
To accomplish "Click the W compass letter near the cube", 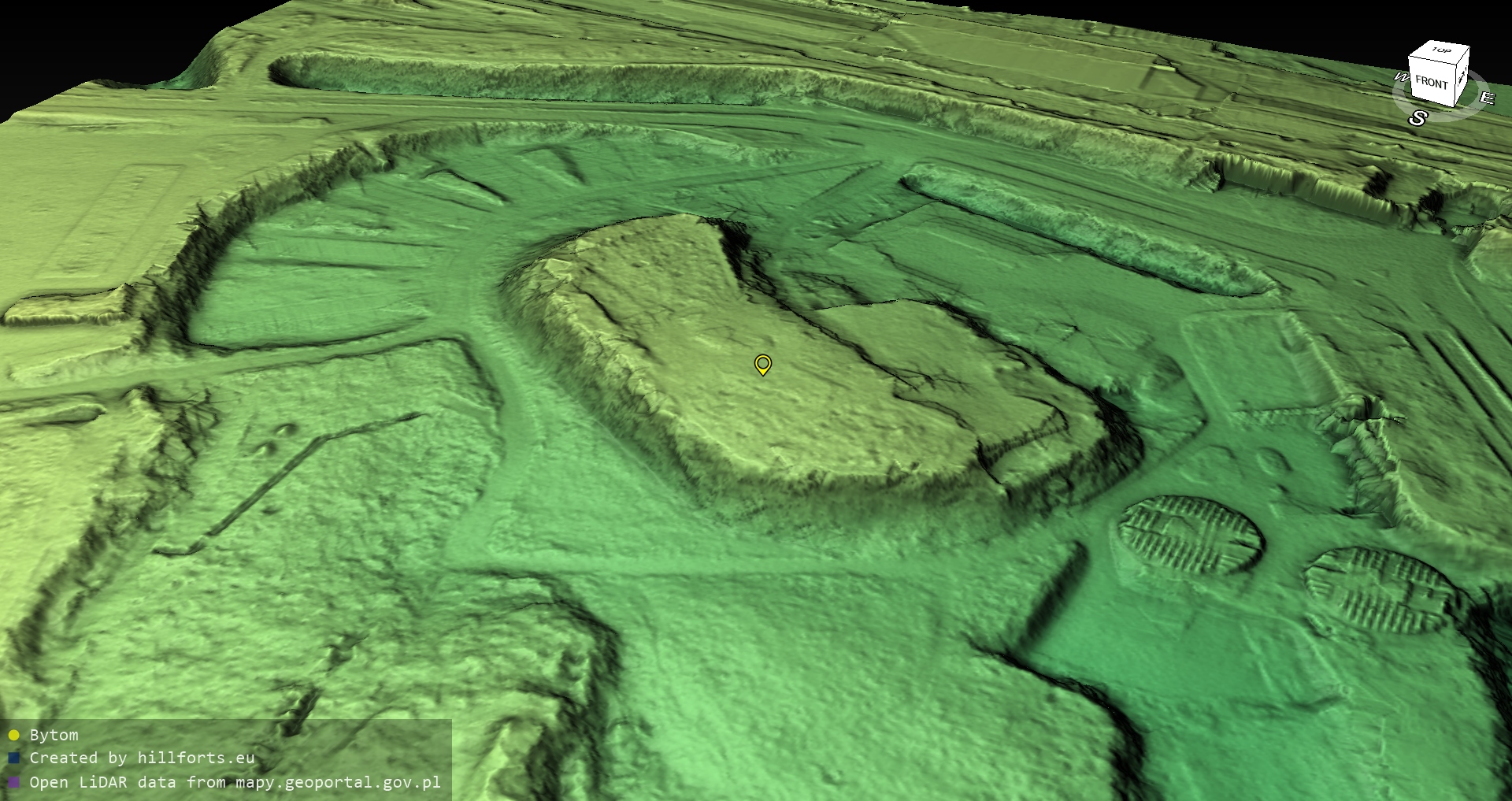I will 1402,77.
